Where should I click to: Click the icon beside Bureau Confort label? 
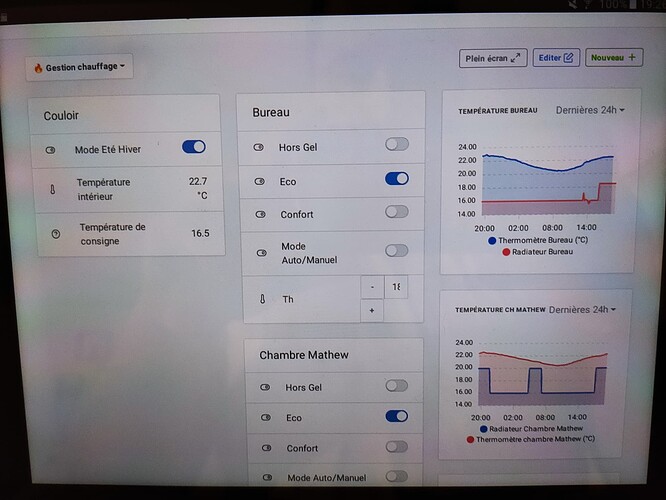260,214
